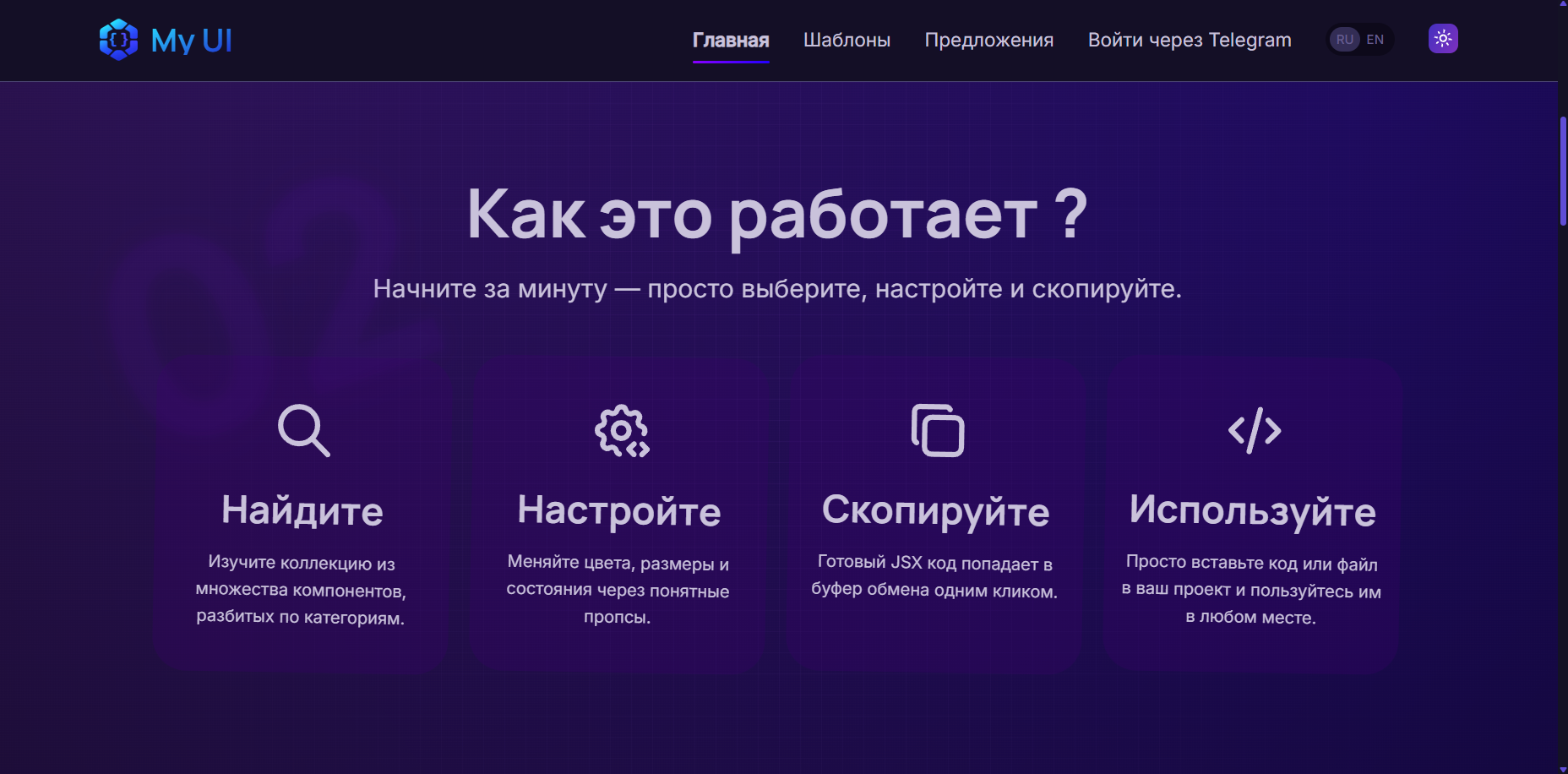
Task: Click the gear icon on Настройте card
Action: point(622,431)
